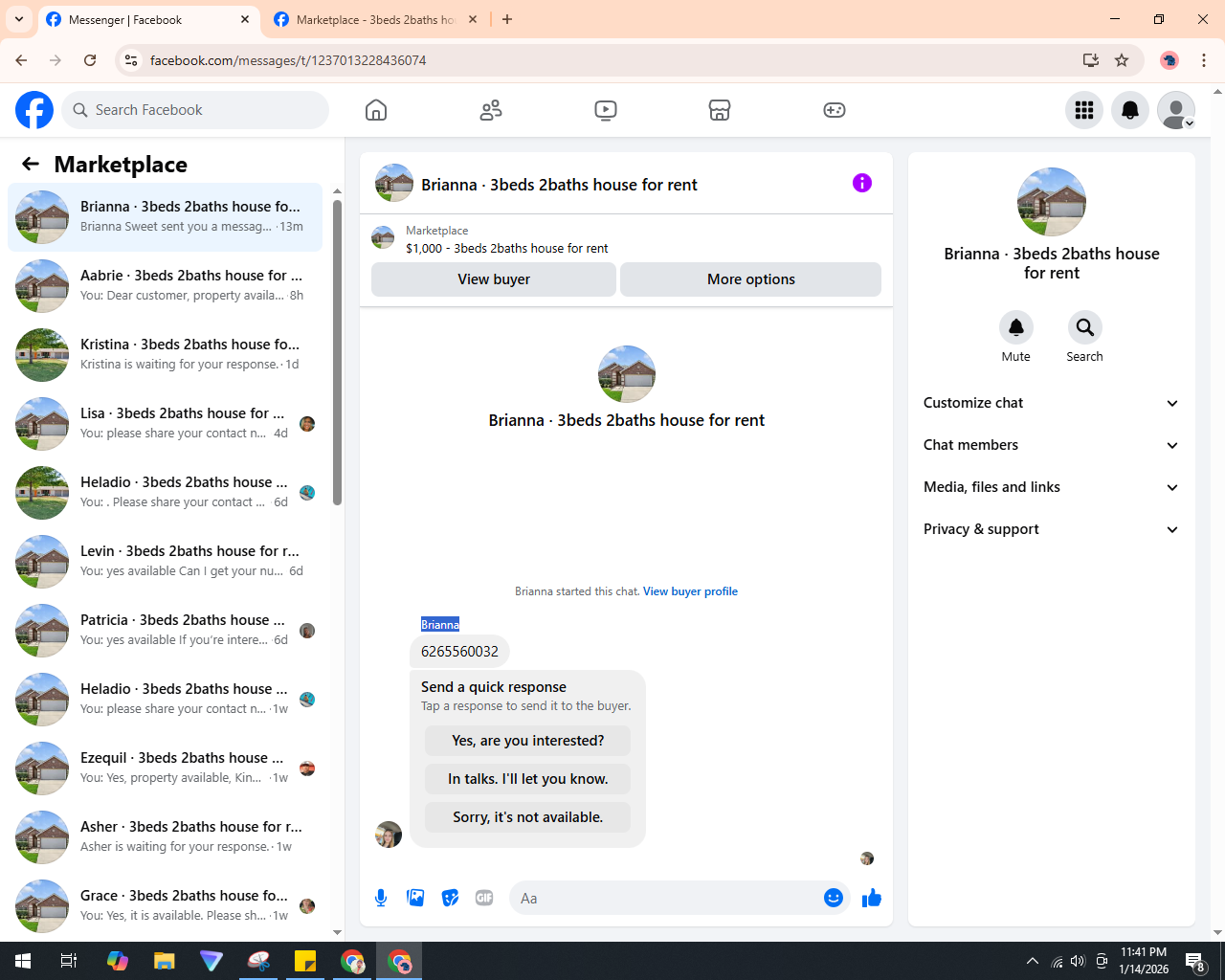Open the Marketplace storefront icon
Image resolution: width=1225 pixels, height=980 pixels.
tap(720, 110)
